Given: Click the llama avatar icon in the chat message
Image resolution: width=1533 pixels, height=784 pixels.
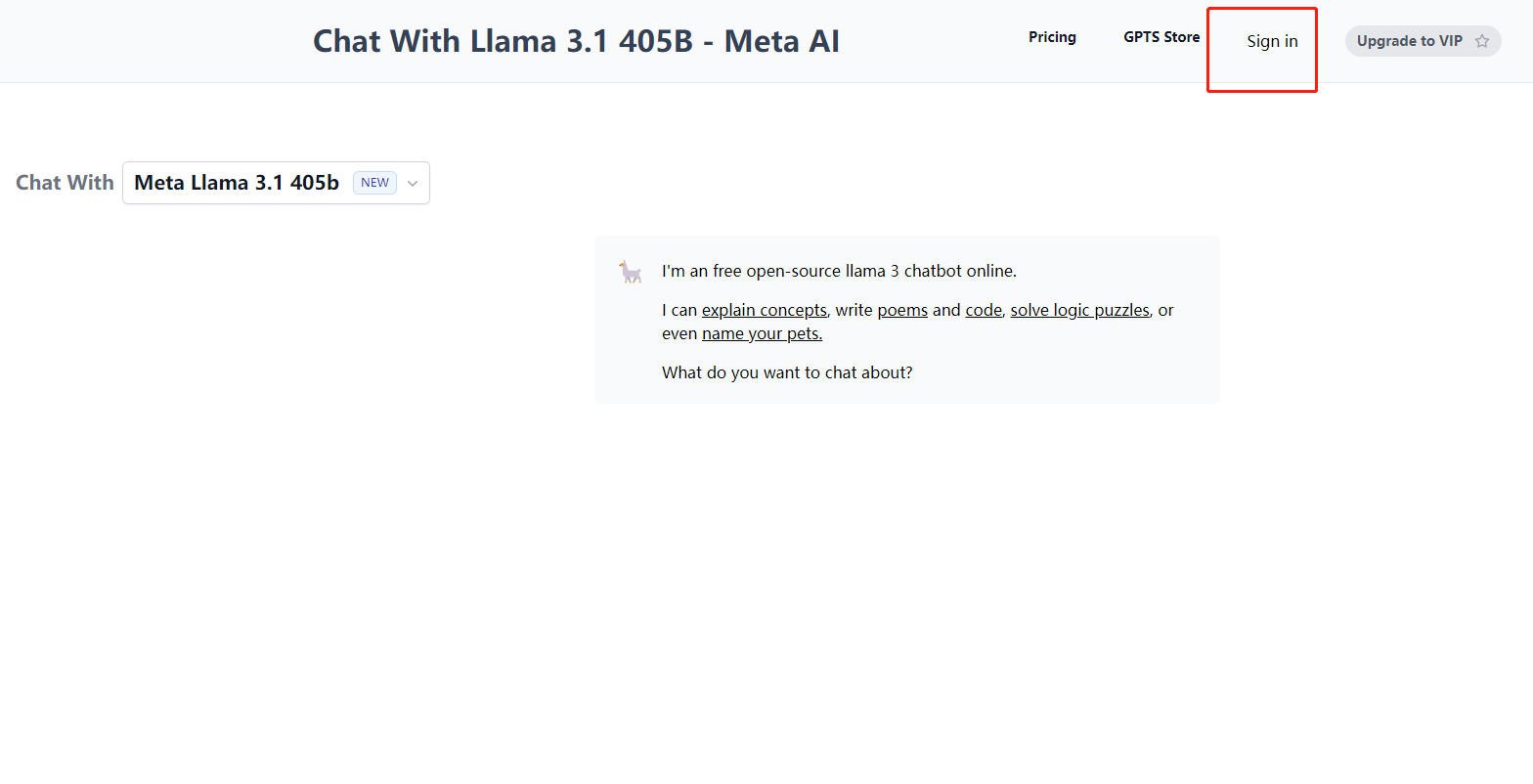Looking at the screenshot, I should (x=631, y=273).
